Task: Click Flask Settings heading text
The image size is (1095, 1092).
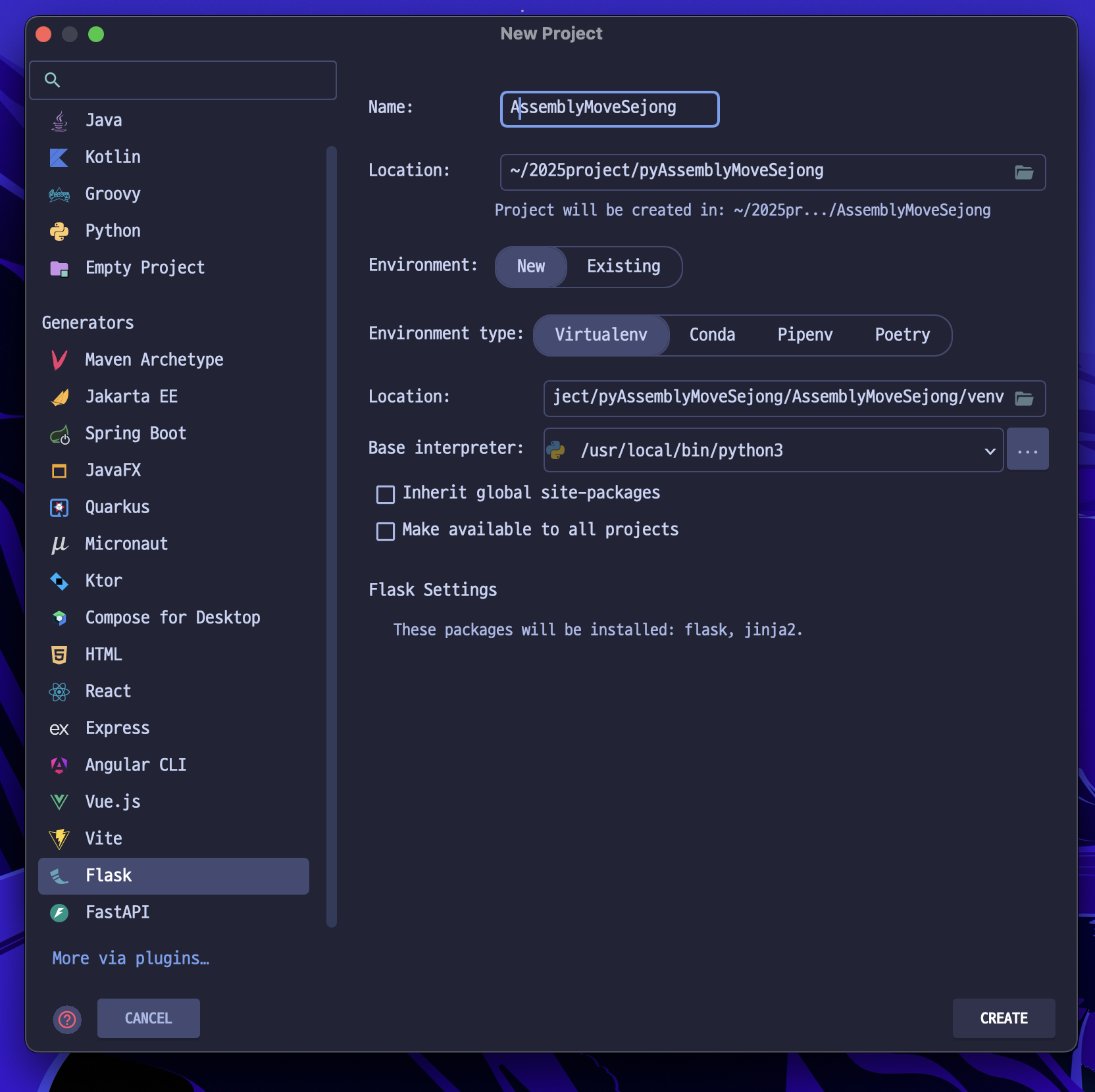Action: [433, 590]
